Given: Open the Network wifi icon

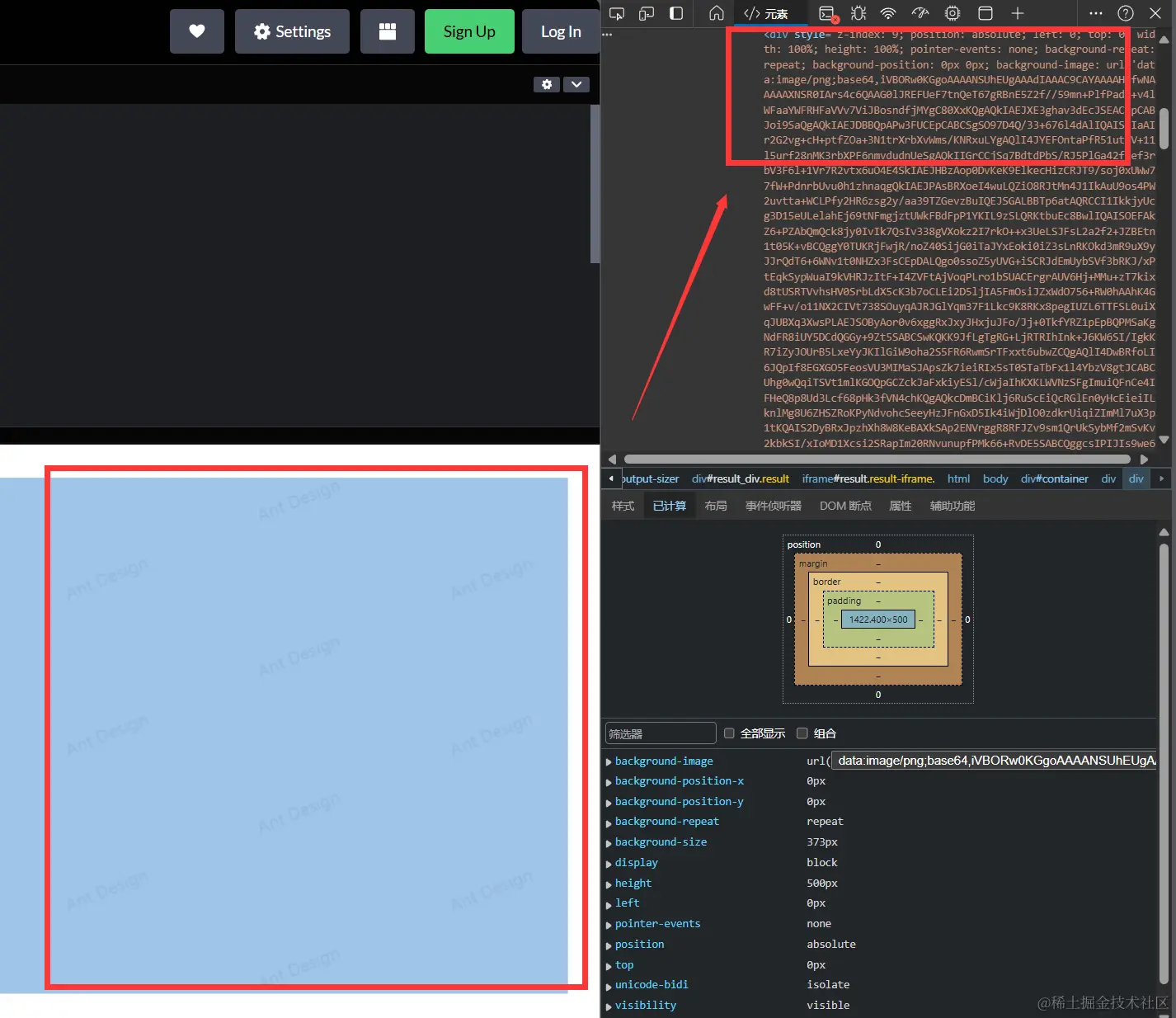Looking at the screenshot, I should pyautogui.click(x=888, y=13).
